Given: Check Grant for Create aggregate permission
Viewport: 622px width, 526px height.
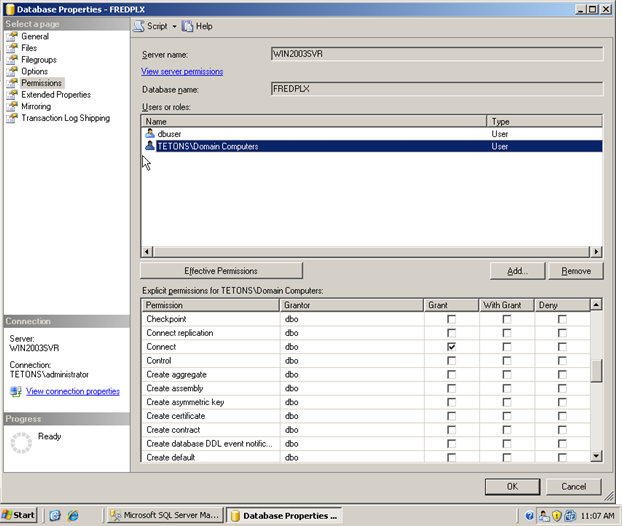Looking at the screenshot, I should click(451, 374).
